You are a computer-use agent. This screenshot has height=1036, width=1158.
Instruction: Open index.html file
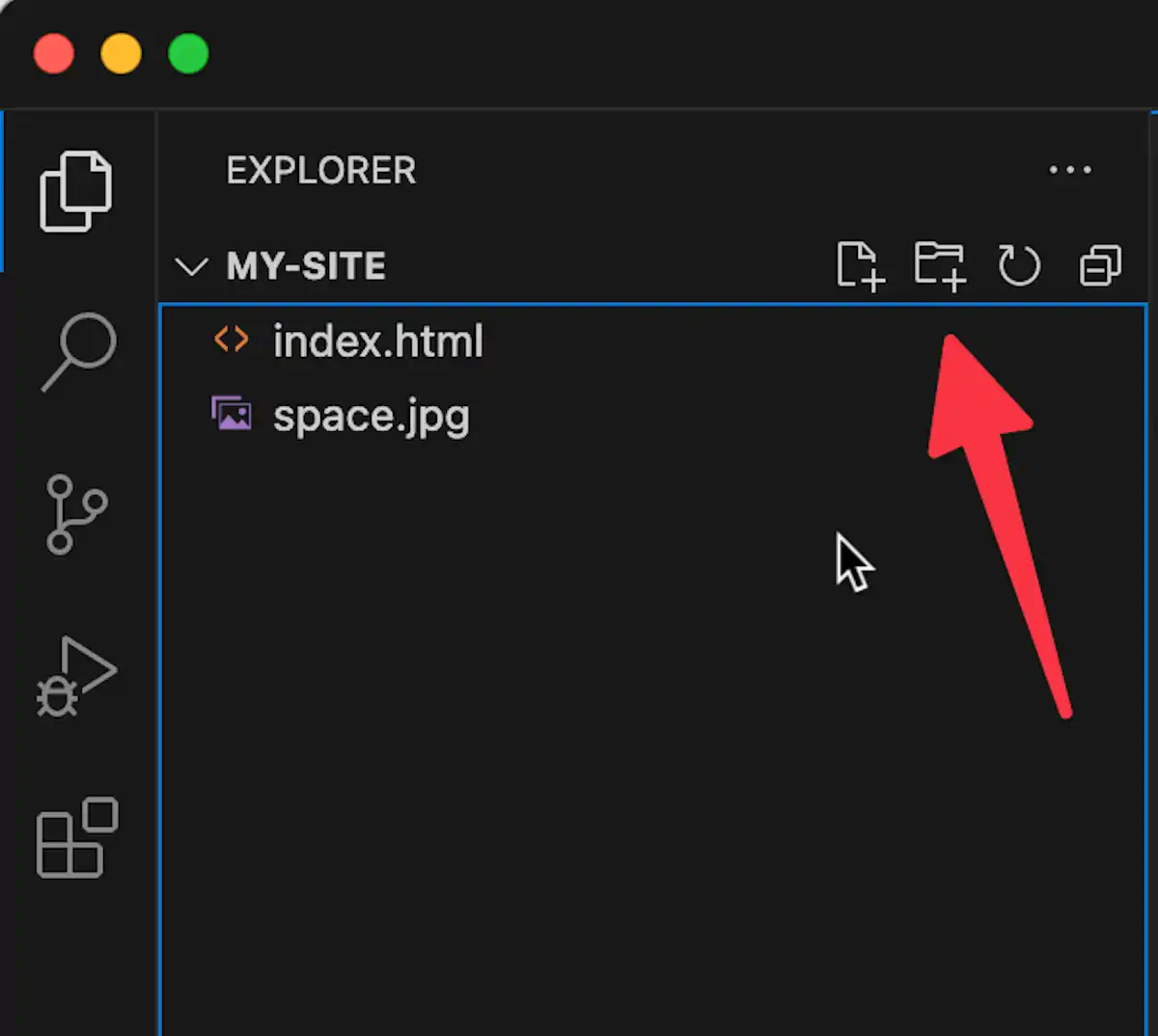pos(652,341)
